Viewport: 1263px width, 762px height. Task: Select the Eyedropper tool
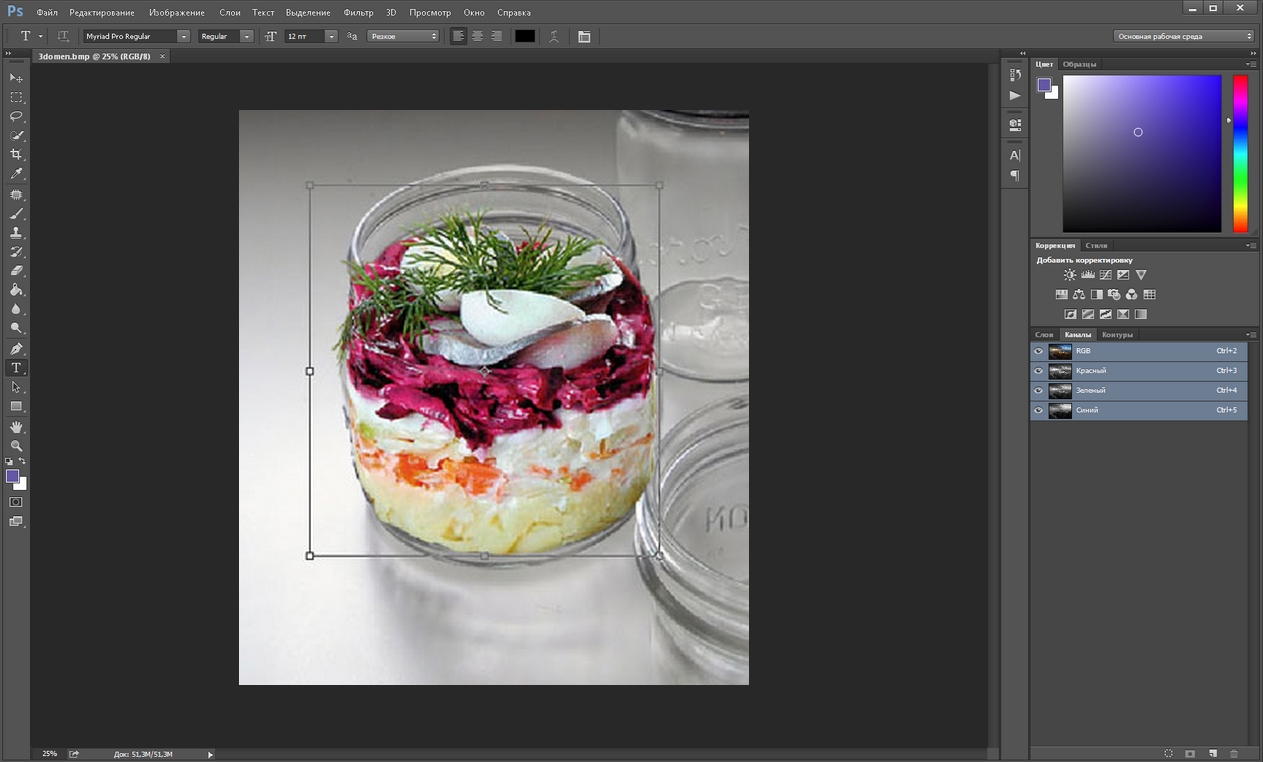tap(16, 174)
